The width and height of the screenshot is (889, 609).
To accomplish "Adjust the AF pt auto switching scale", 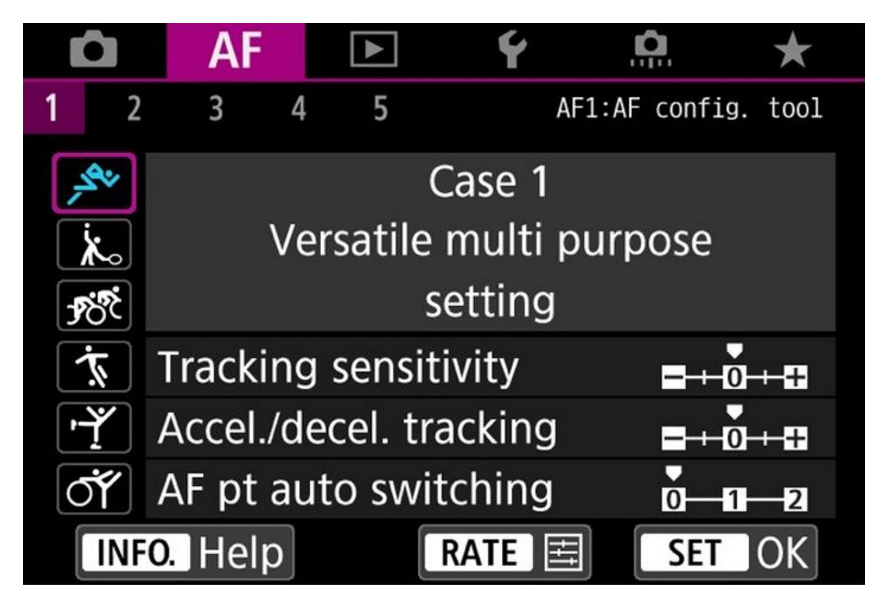I will [735, 491].
